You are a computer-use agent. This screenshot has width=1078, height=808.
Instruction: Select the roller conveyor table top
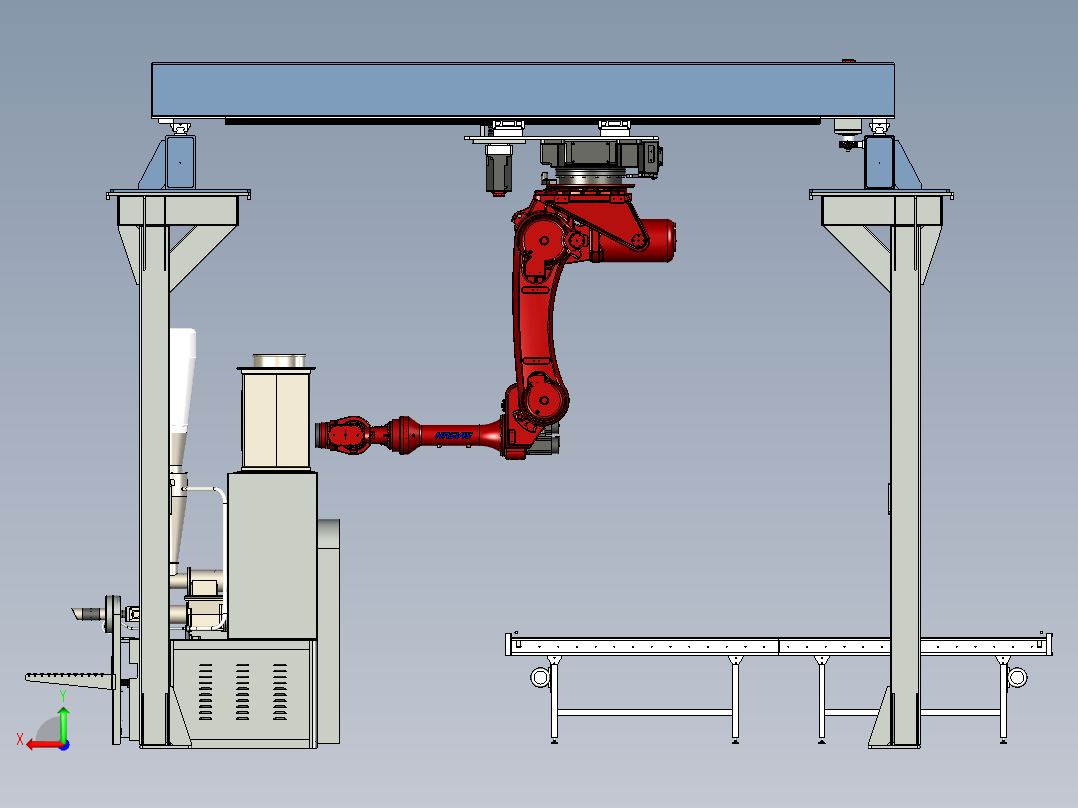pyautogui.click(x=778, y=646)
